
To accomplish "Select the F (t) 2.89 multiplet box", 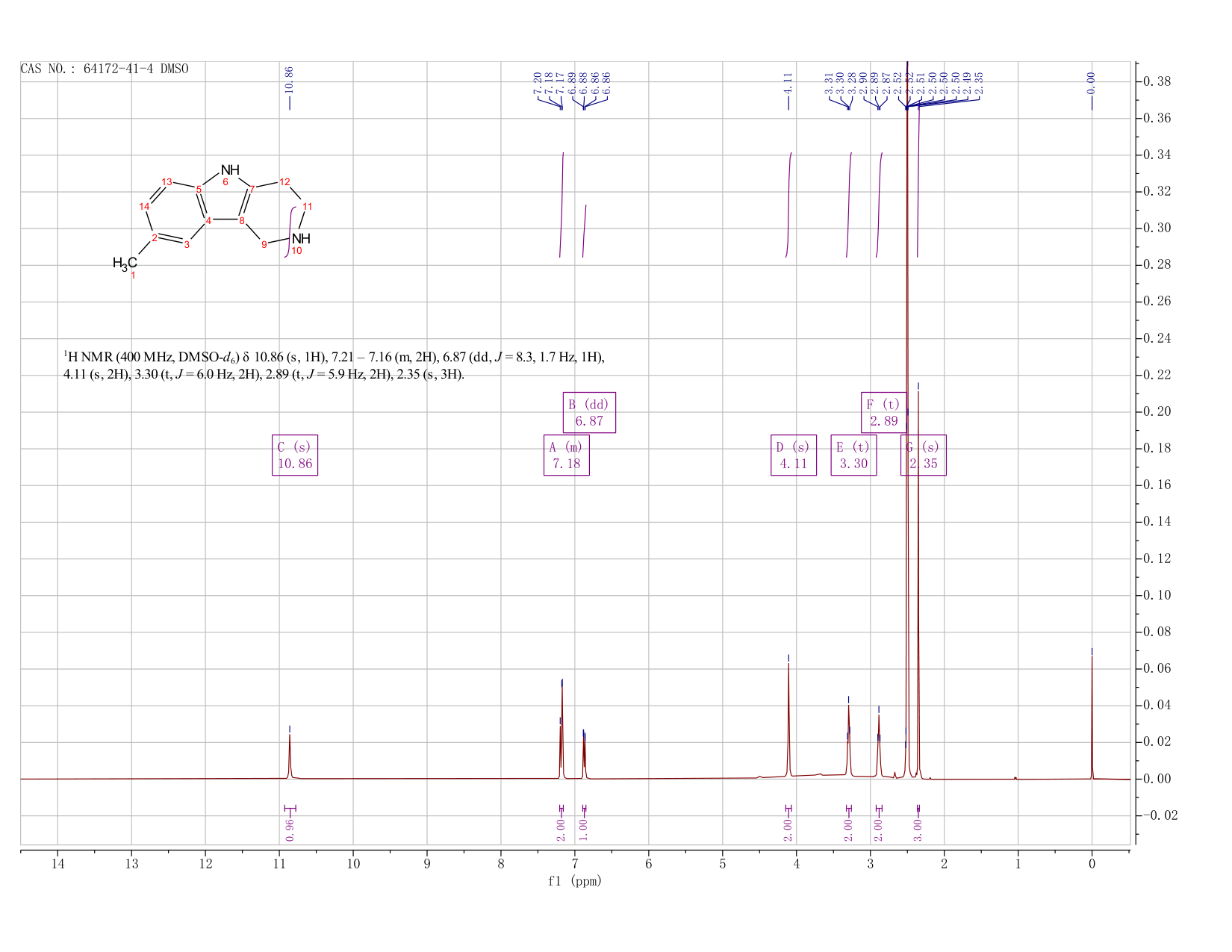I will (884, 412).
